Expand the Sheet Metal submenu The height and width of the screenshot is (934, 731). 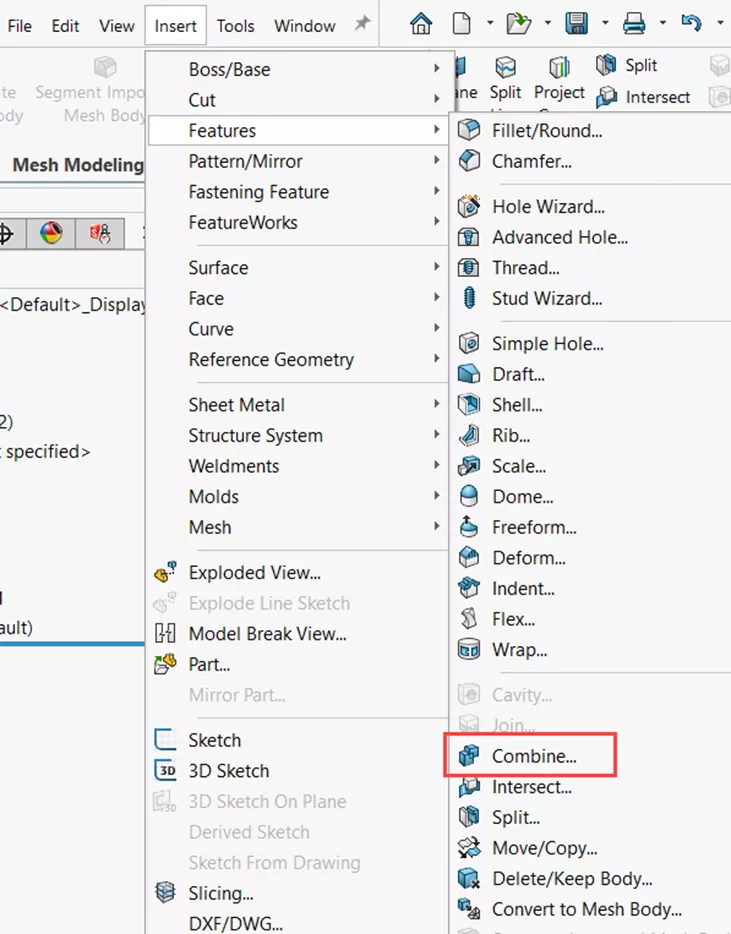(236, 405)
